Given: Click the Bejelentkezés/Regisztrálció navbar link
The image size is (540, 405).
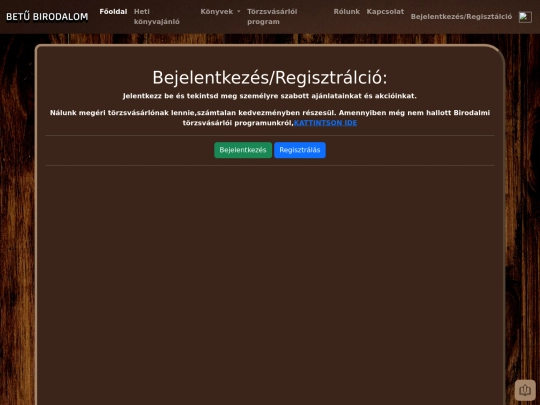Looking at the screenshot, I should coord(461,17).
